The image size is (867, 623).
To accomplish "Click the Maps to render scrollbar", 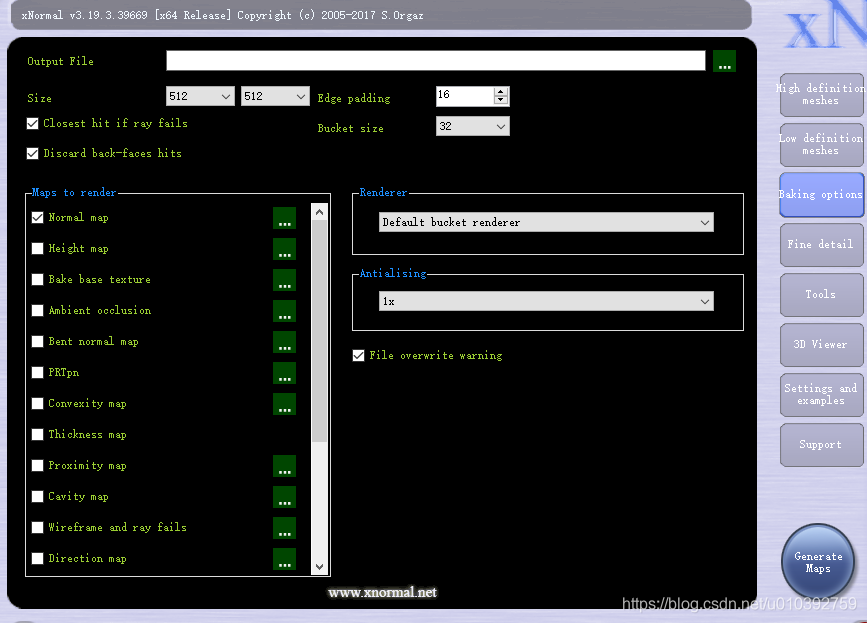I will (x=320, y=389).
